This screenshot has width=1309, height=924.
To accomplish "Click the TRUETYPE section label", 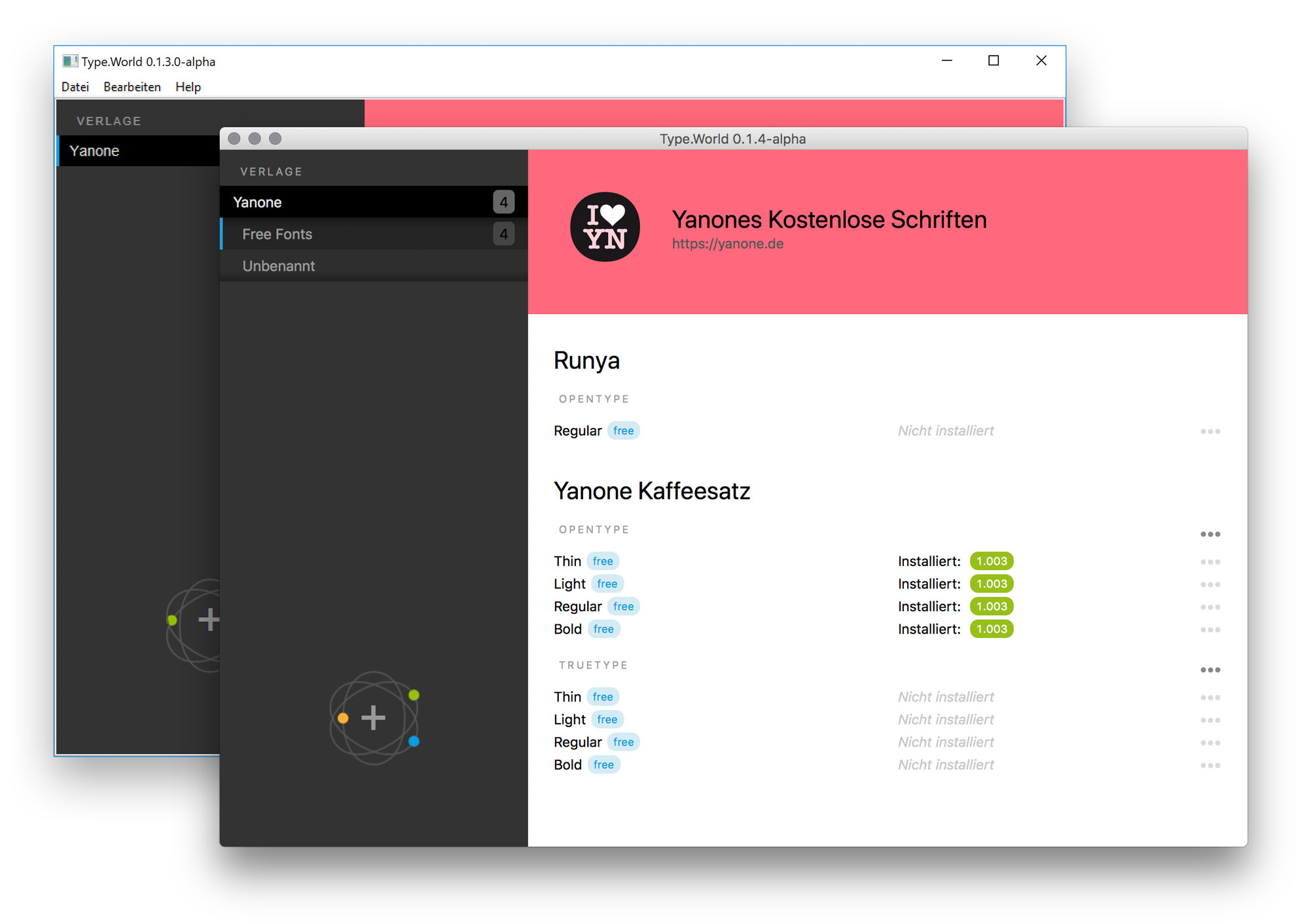I will pos(593,665).
